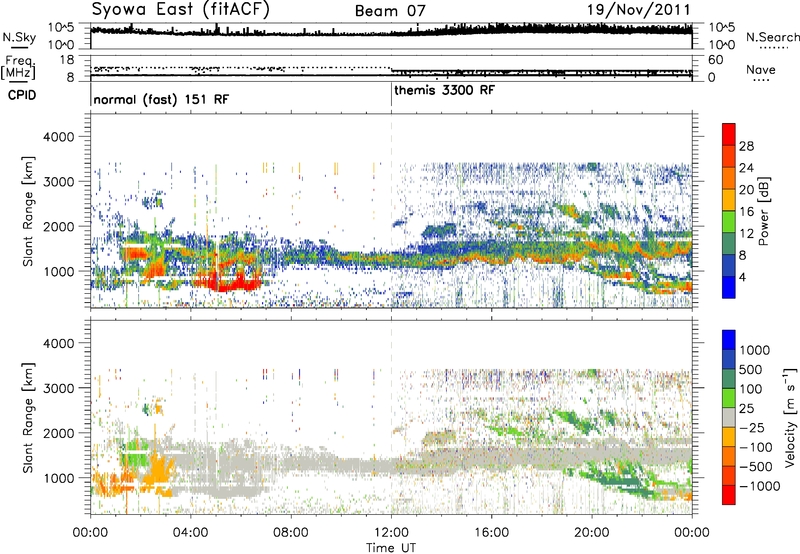
Task: Click the '16:00' time axis tick label
Action: [x=491, y=533]
